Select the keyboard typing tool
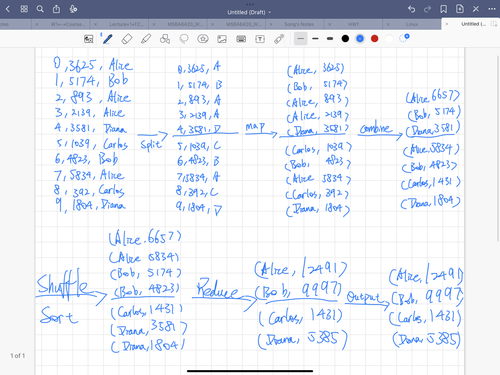The width and height of the screenshot is (500, 375). coord(241,39)
